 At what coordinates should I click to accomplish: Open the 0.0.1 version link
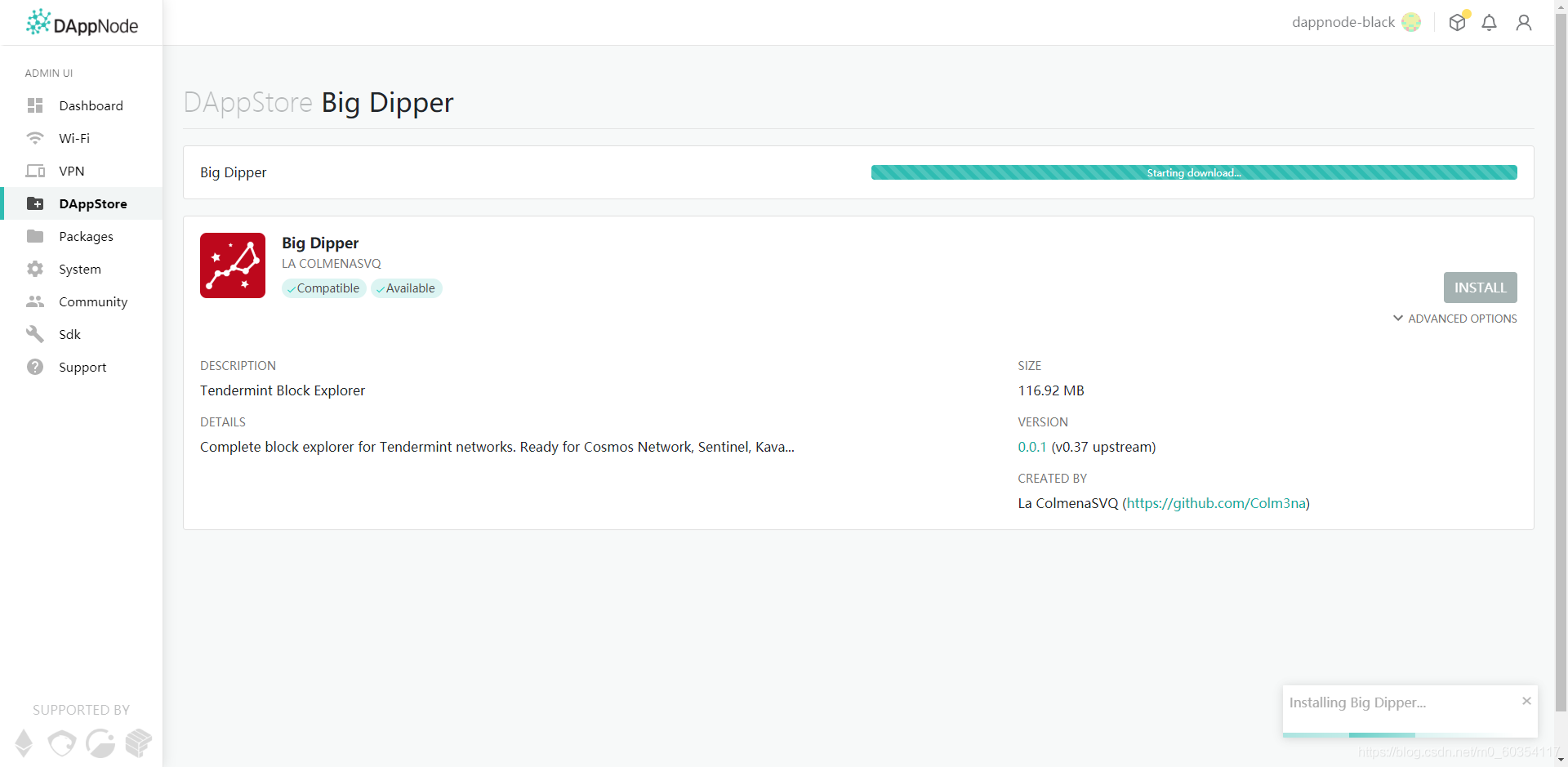pos(1032,447)
